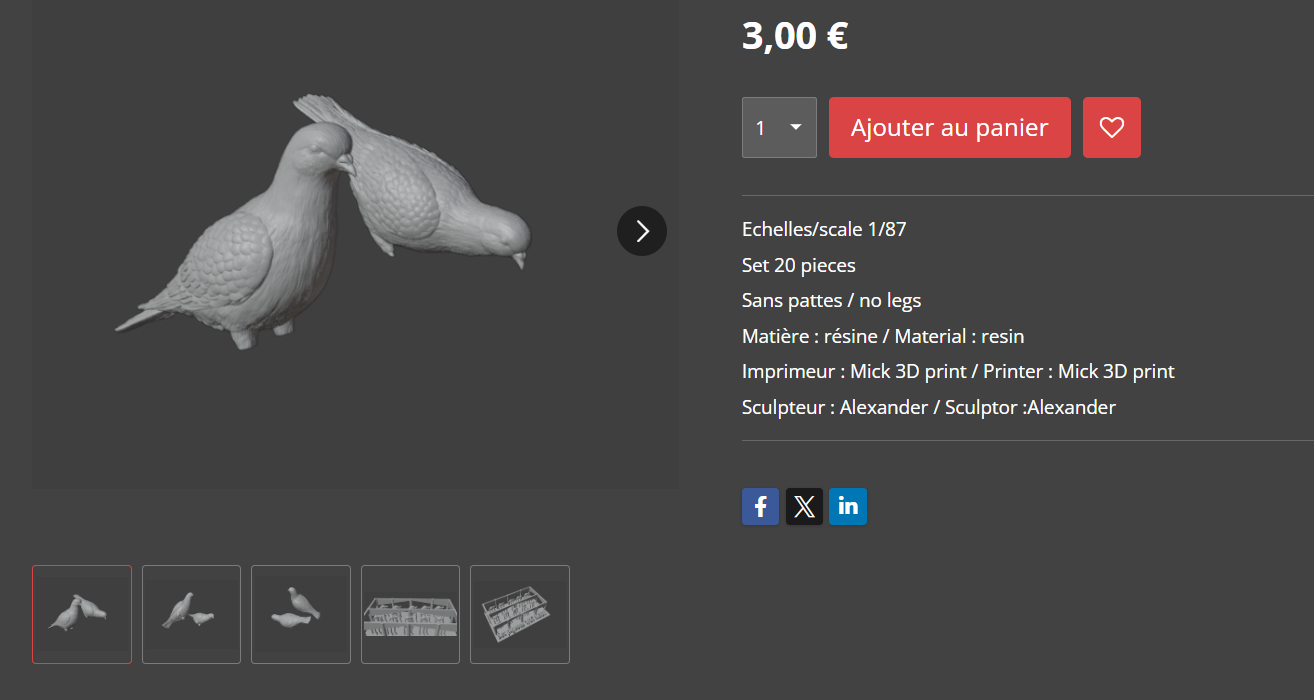
Task: Share product on X
Action: [804, 506]
